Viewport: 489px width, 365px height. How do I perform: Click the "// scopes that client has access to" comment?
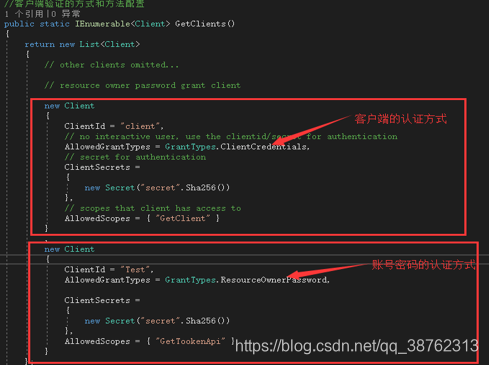pos(153,208)
